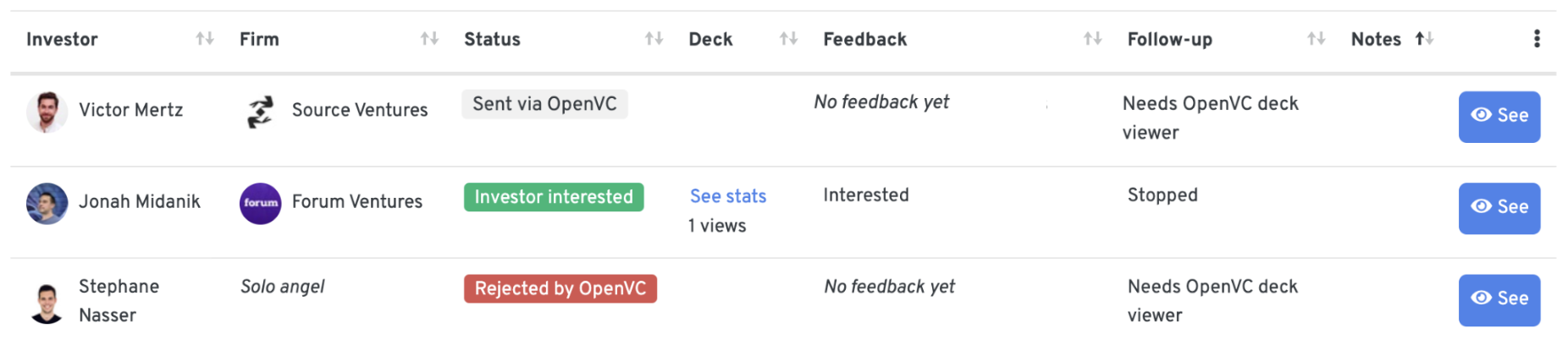This screenshot has width=1568, height=345.
Task: Sort table by Status column arrows
Action: coord(654,39)
